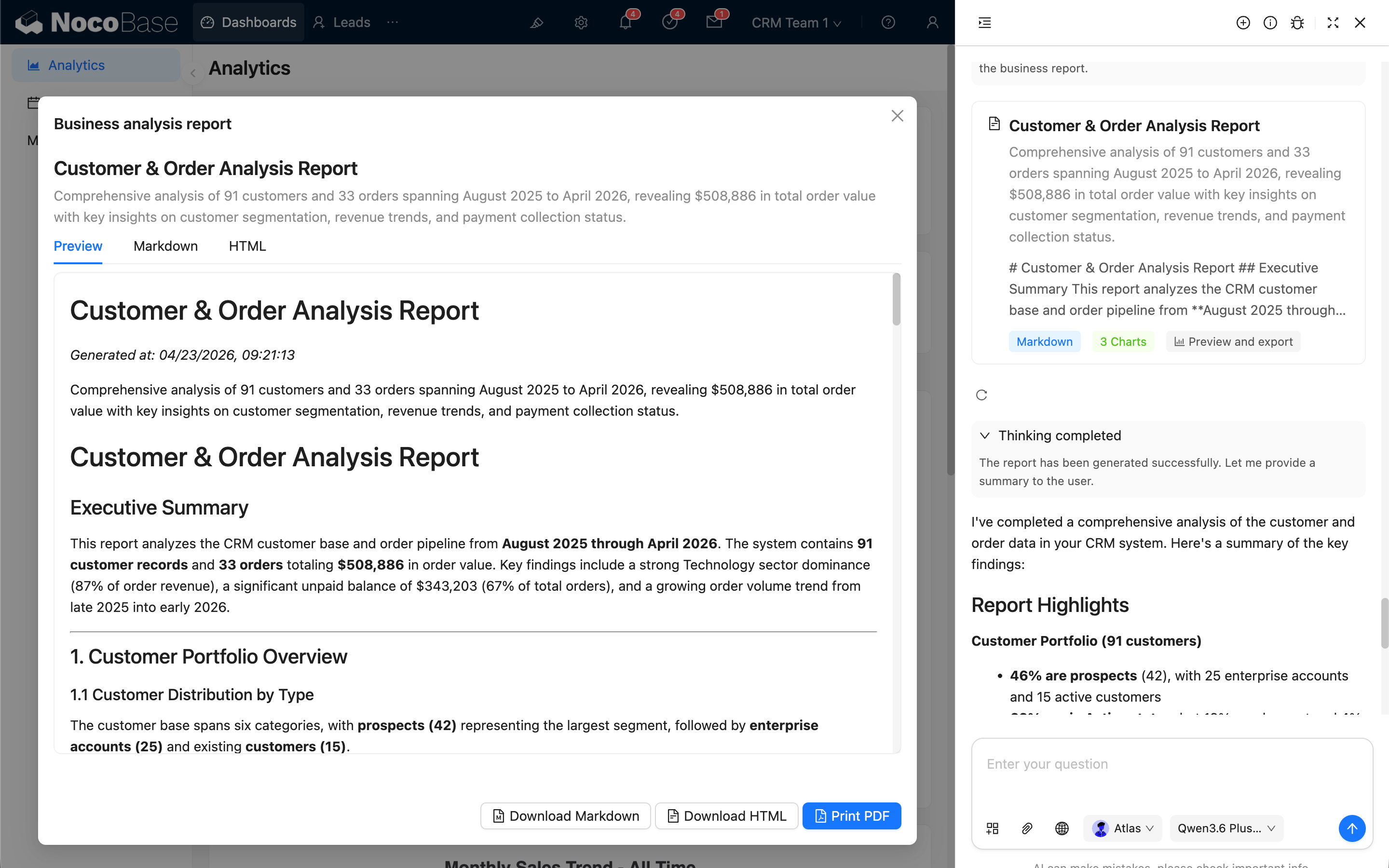Switch to the HTML tab
The image size is (1389, 868).
247,246
